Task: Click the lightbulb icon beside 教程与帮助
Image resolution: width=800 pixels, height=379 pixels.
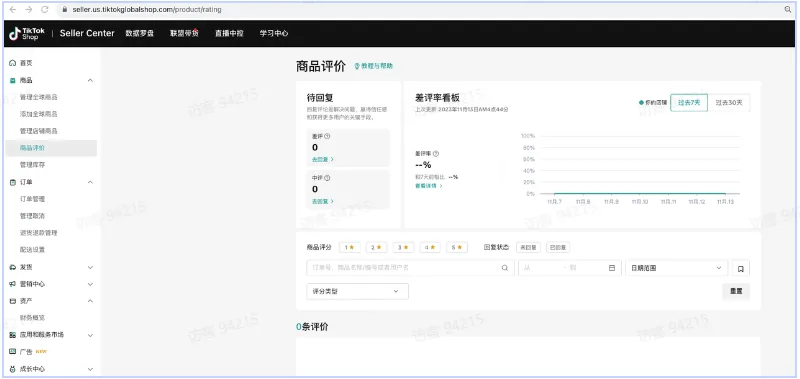Action: [x=357, y=66]
